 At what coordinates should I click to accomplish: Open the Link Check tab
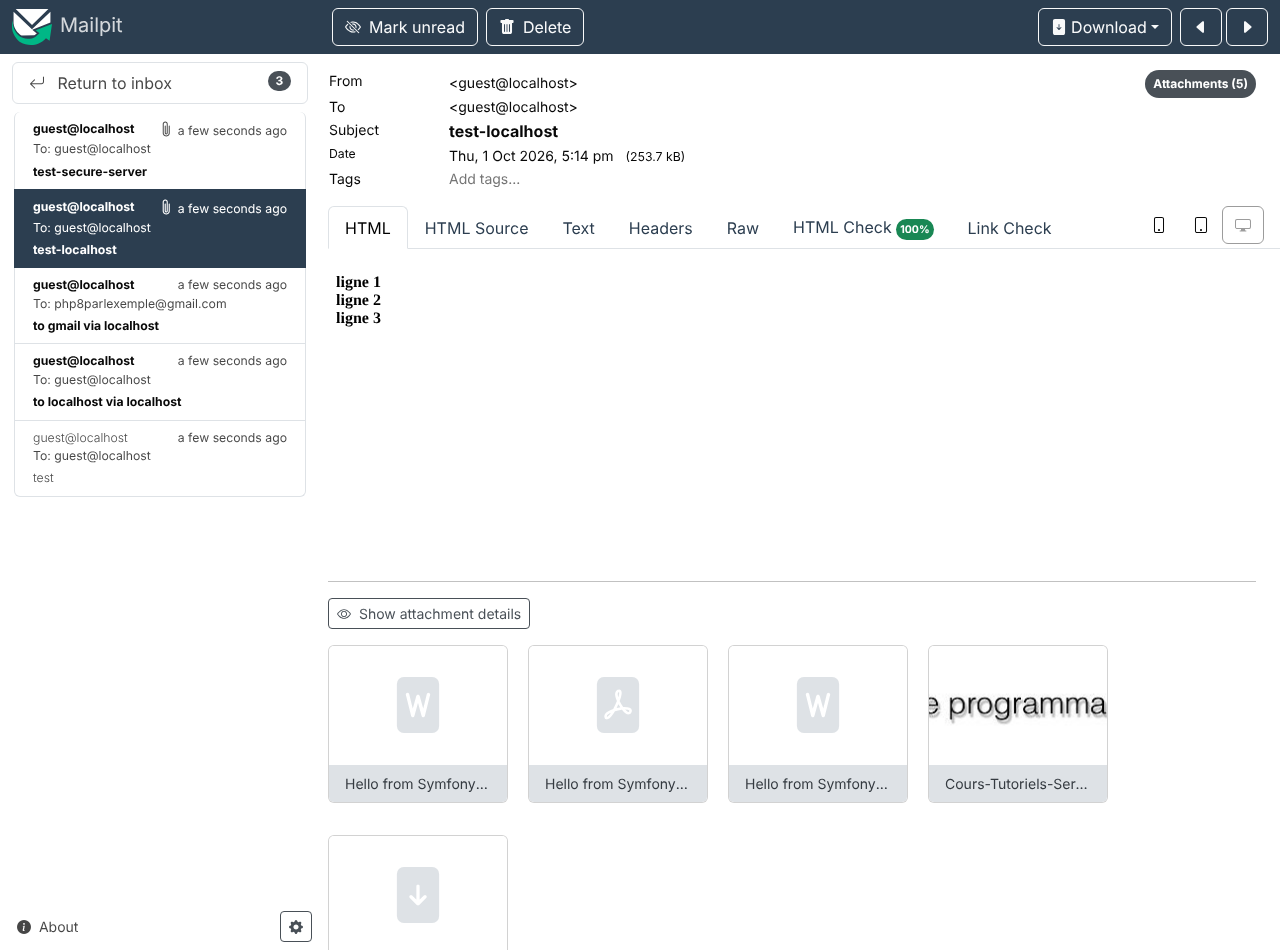pos(1009,228)
